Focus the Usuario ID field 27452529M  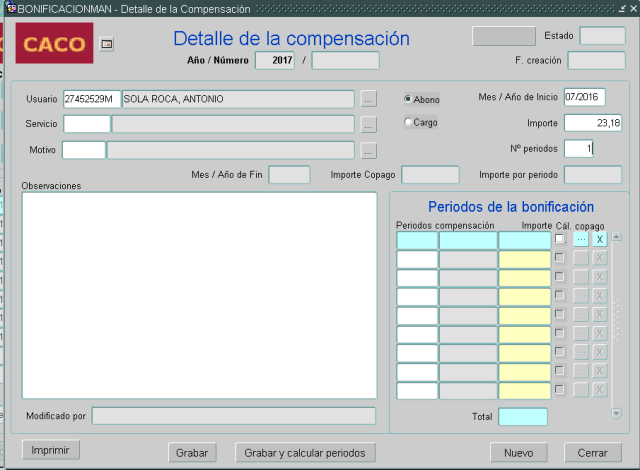click(x=92, y=99)
